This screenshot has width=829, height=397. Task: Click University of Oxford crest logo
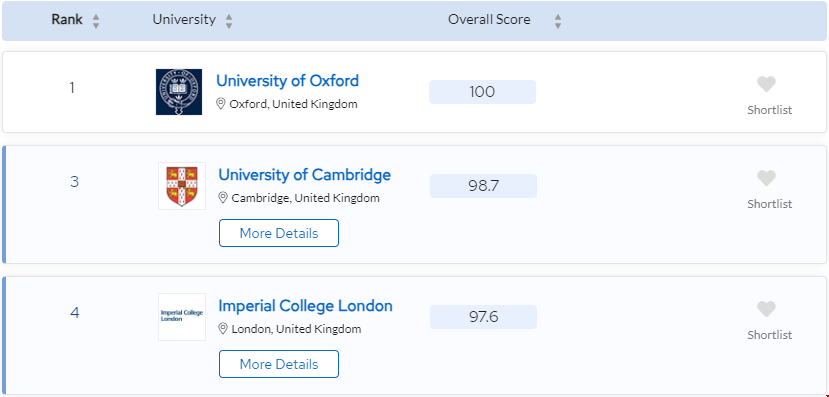[179, 92]
